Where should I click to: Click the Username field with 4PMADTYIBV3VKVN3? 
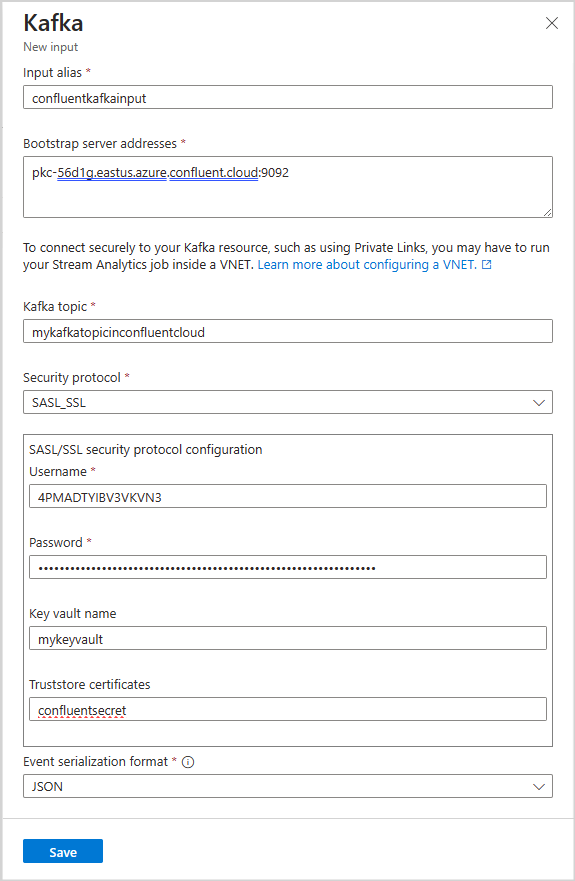(288, 496)
